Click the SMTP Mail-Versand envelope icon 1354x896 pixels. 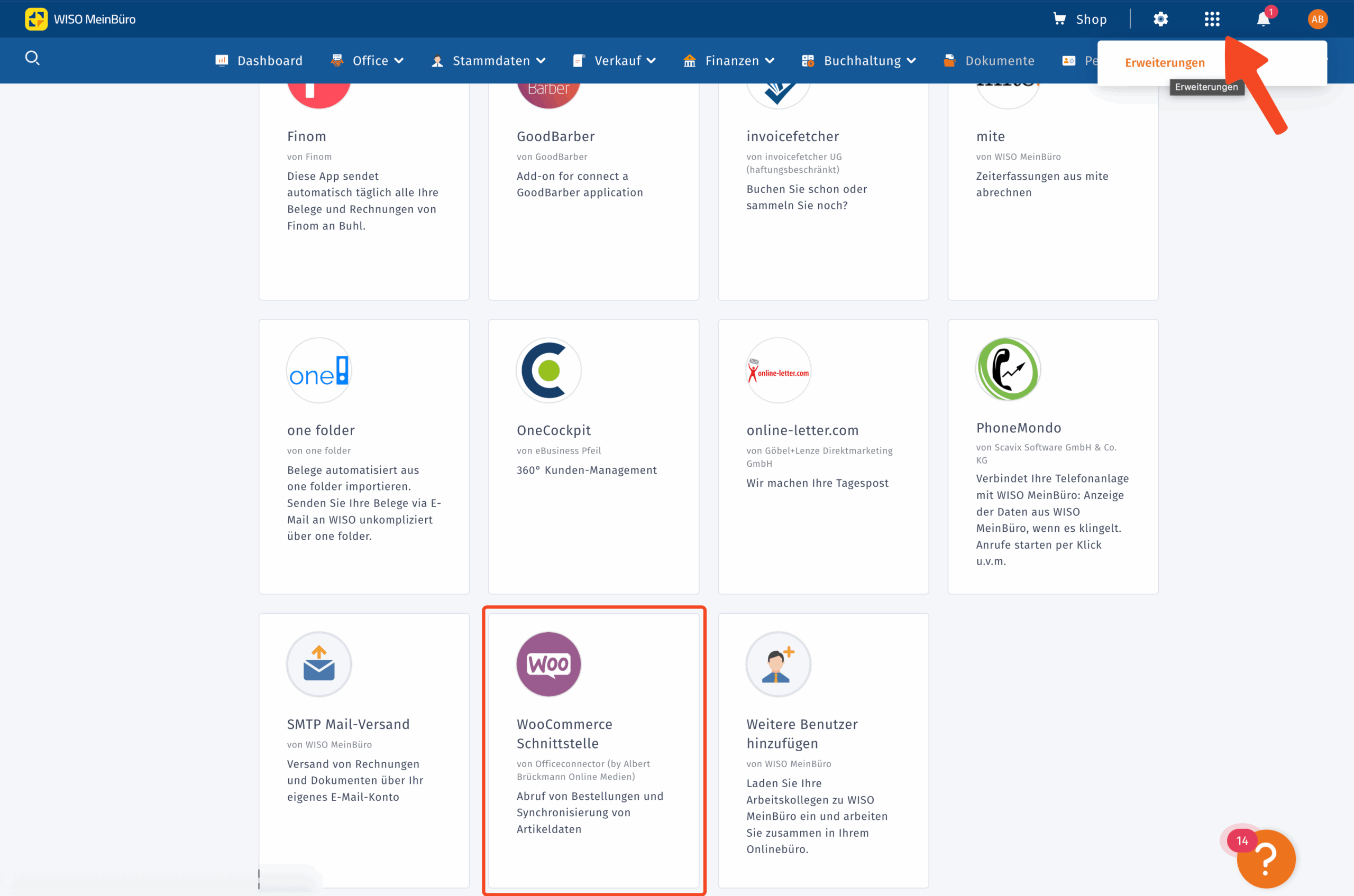318,664
